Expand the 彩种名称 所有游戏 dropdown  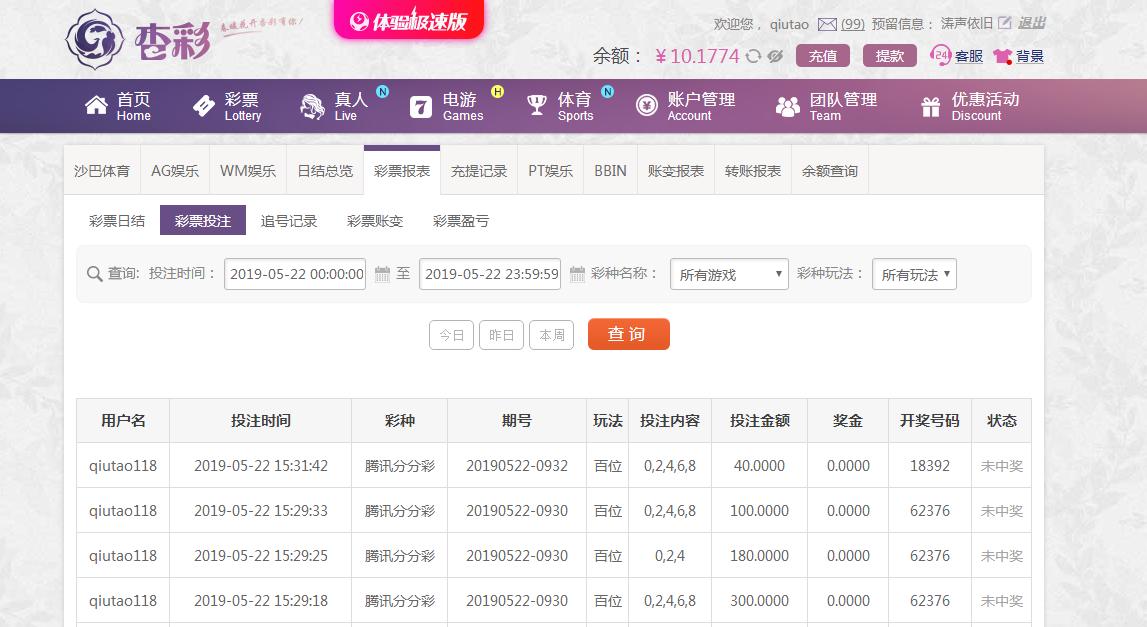[729, 274]
